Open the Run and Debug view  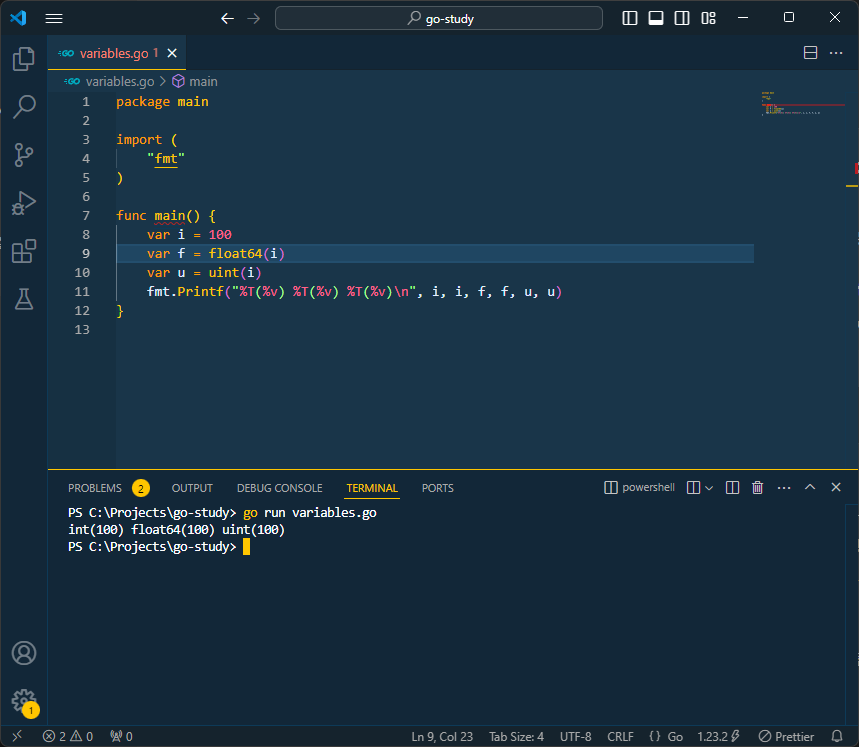(24, 203)
